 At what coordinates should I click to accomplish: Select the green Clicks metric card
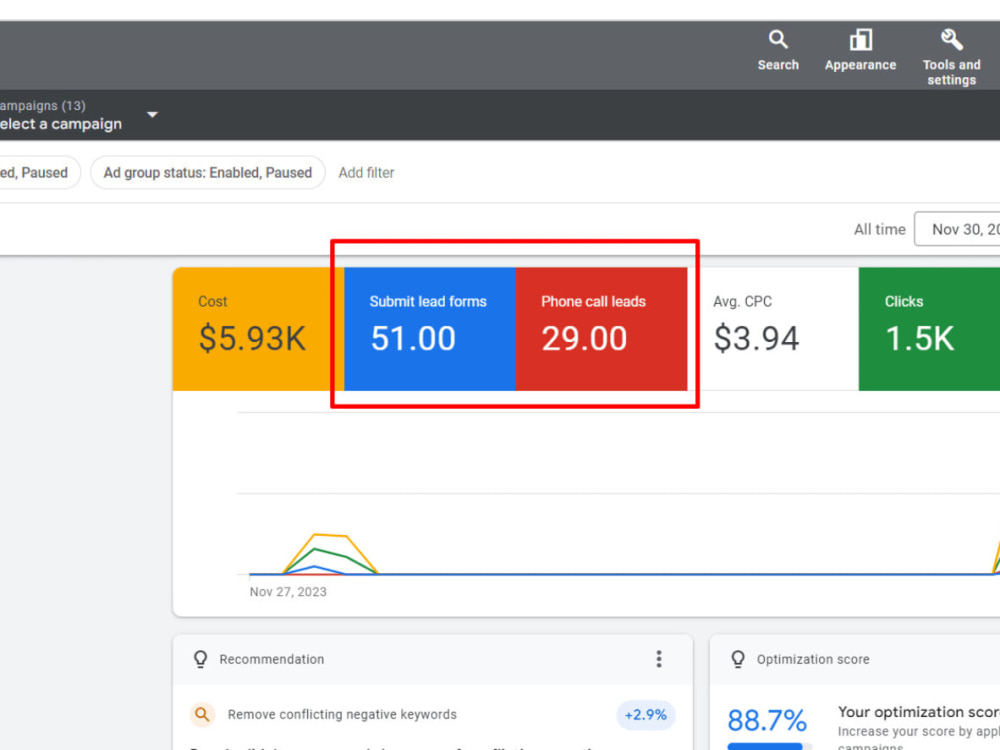(929, 329)
